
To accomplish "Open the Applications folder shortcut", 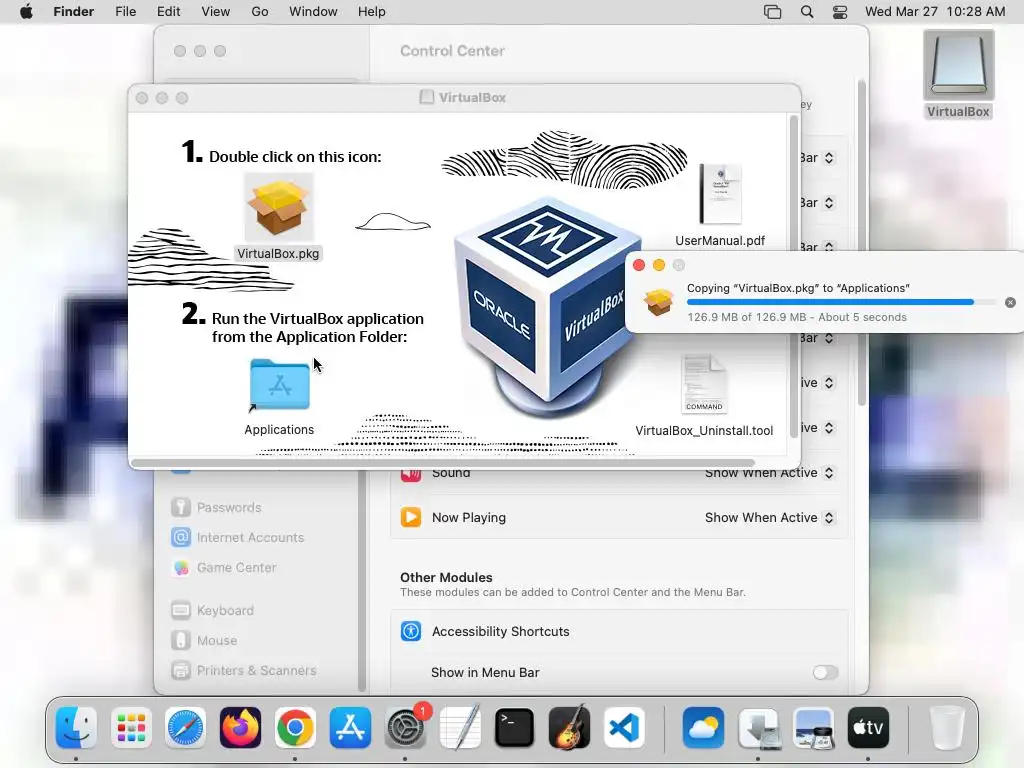I will coord(280,385).
